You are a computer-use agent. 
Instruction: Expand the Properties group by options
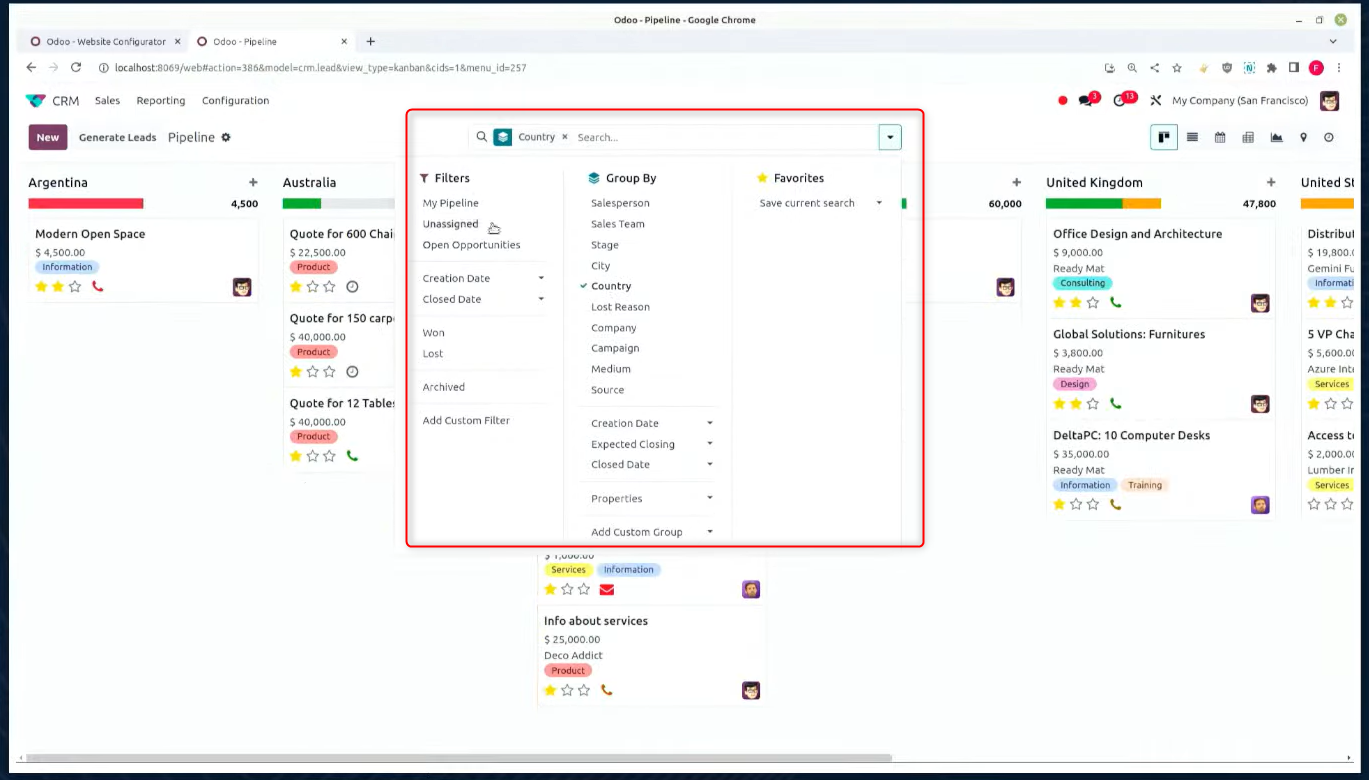pos(652,498)
